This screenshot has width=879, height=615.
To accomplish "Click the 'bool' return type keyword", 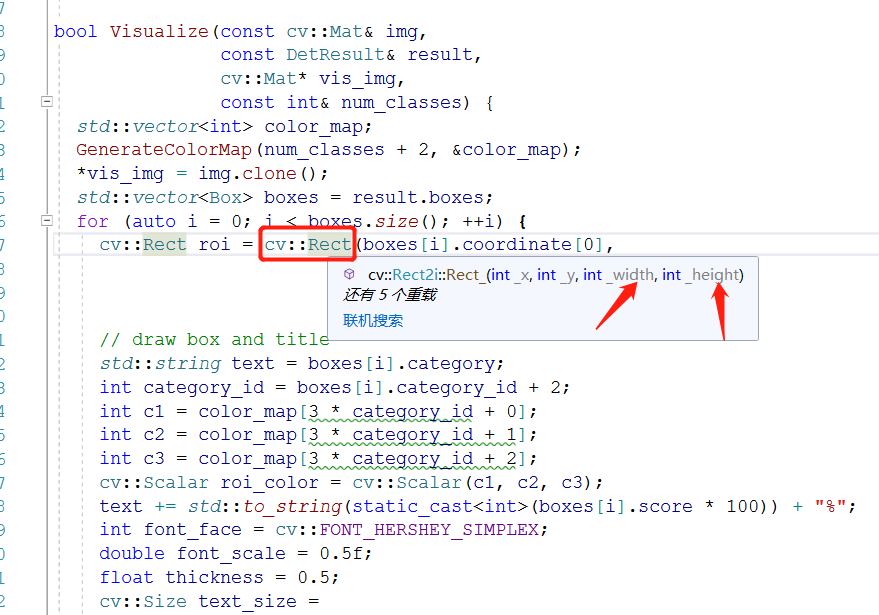I will pos(75,31).
